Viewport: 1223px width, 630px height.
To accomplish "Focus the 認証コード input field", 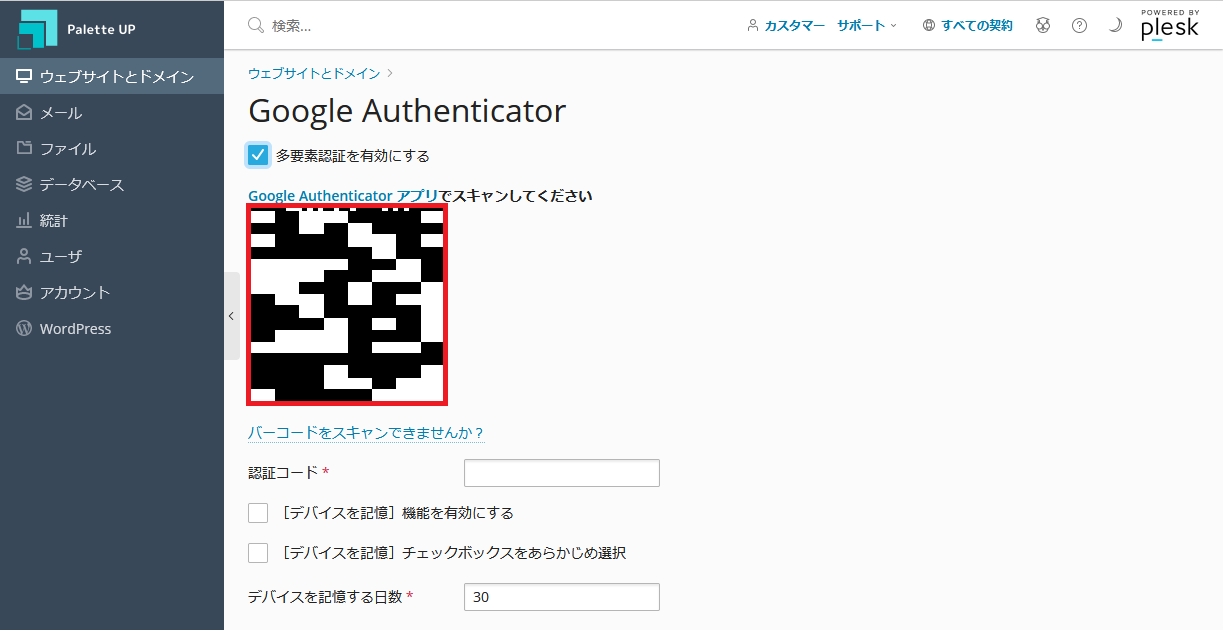I will pos(562,473).
